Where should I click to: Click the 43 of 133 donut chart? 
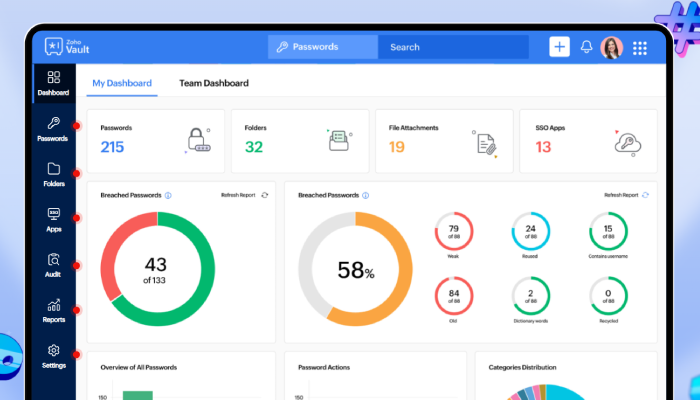(158, 269)
